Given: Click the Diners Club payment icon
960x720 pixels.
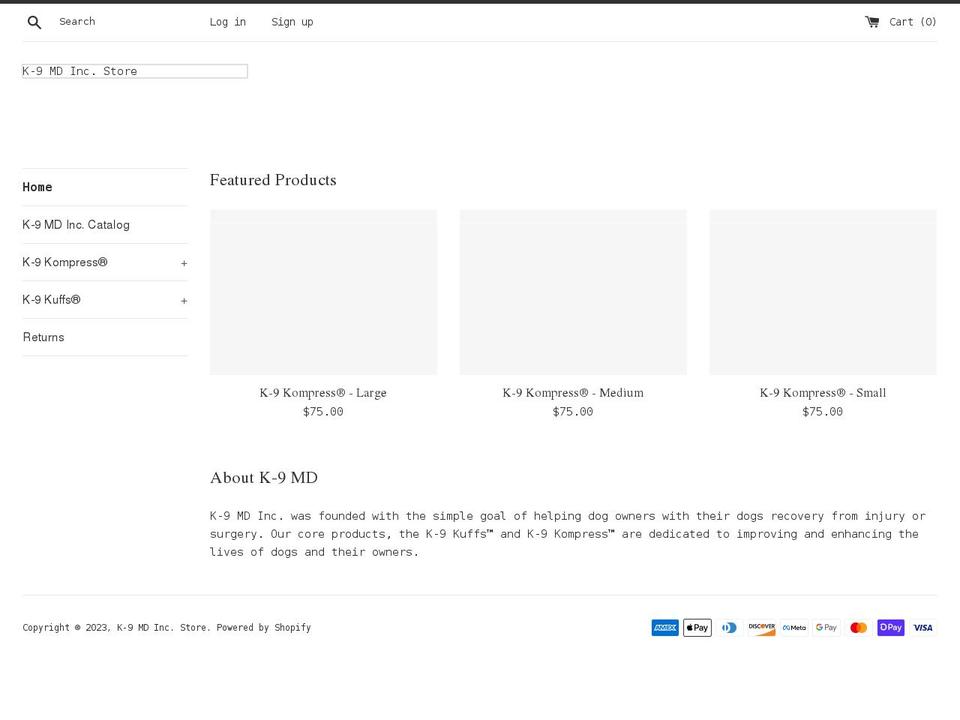Looking at the screenshot, I should coord(729,628).
